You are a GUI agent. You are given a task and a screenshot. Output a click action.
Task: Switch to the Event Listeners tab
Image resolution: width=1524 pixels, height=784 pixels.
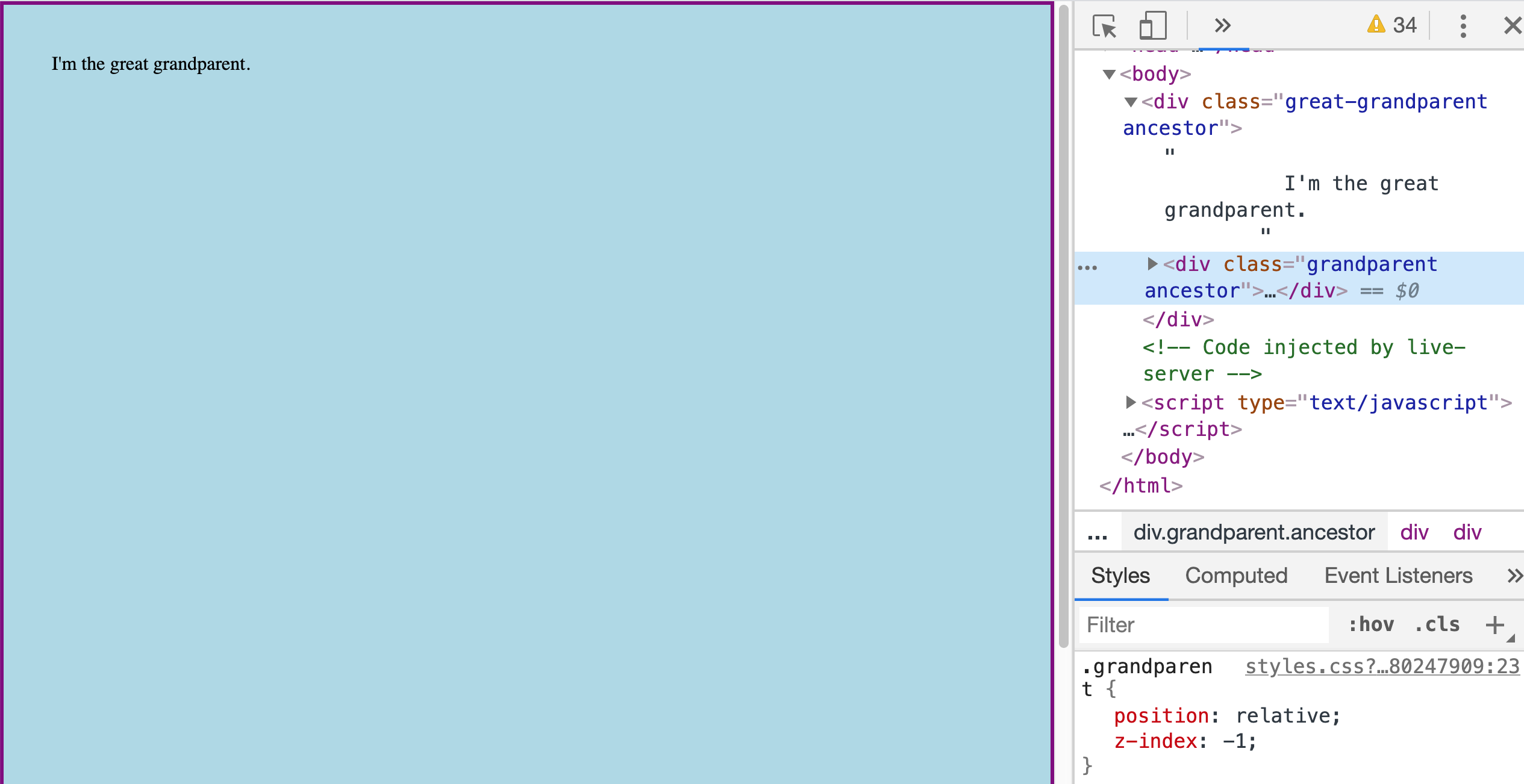click(1398, 576)
